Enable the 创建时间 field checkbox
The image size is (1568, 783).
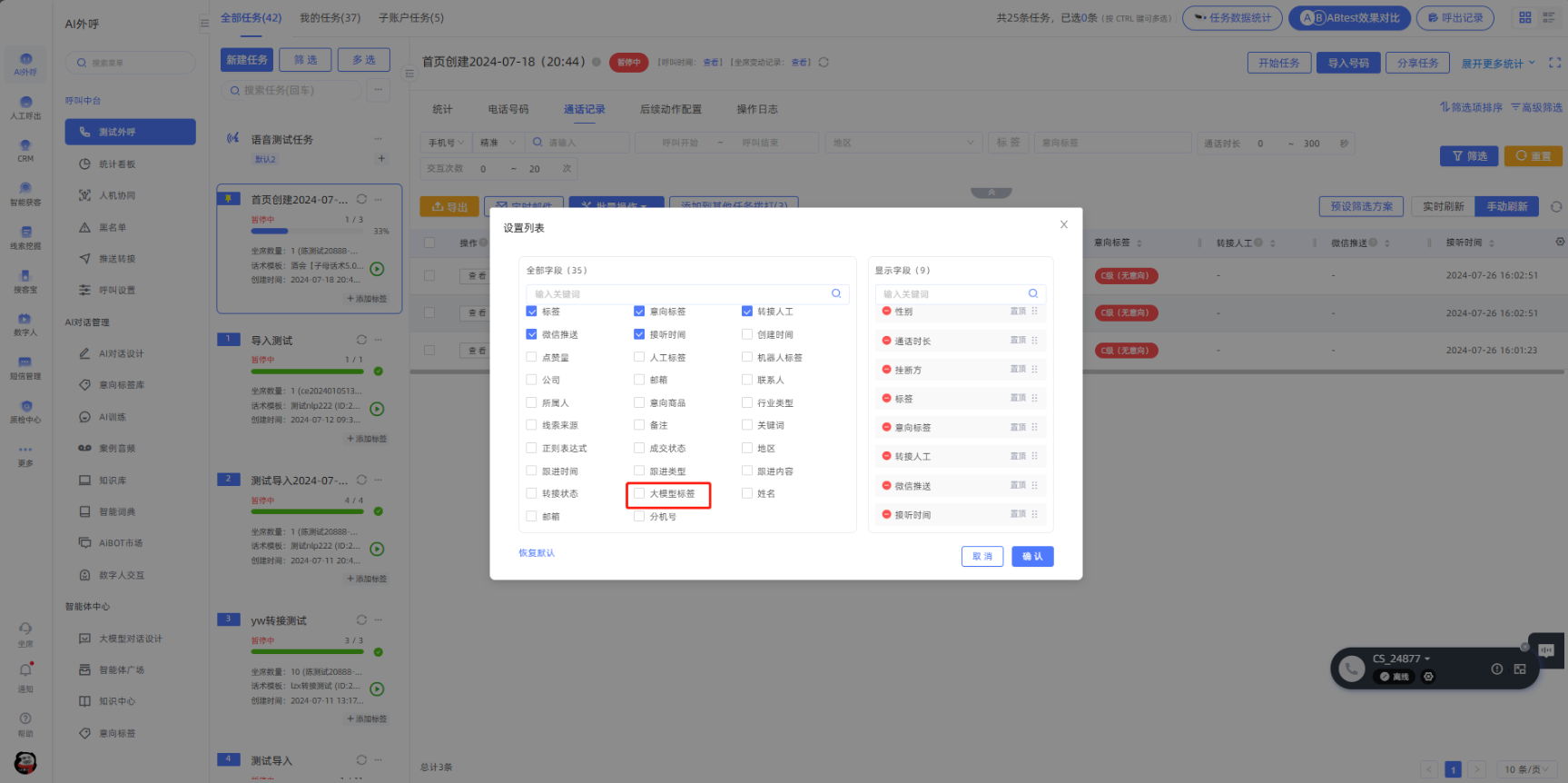(747, 334)
